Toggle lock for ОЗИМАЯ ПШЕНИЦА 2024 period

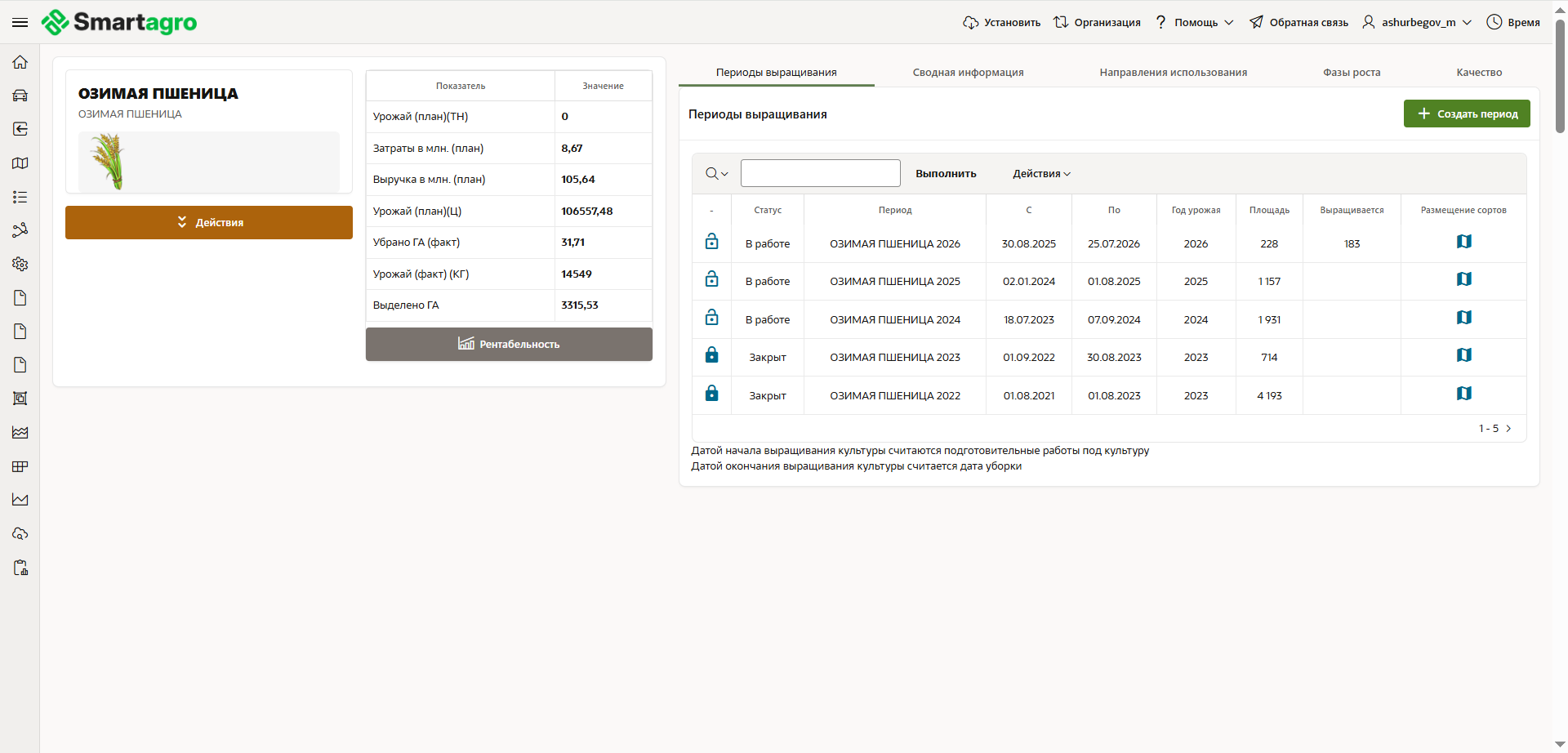(x=711, y=318)
